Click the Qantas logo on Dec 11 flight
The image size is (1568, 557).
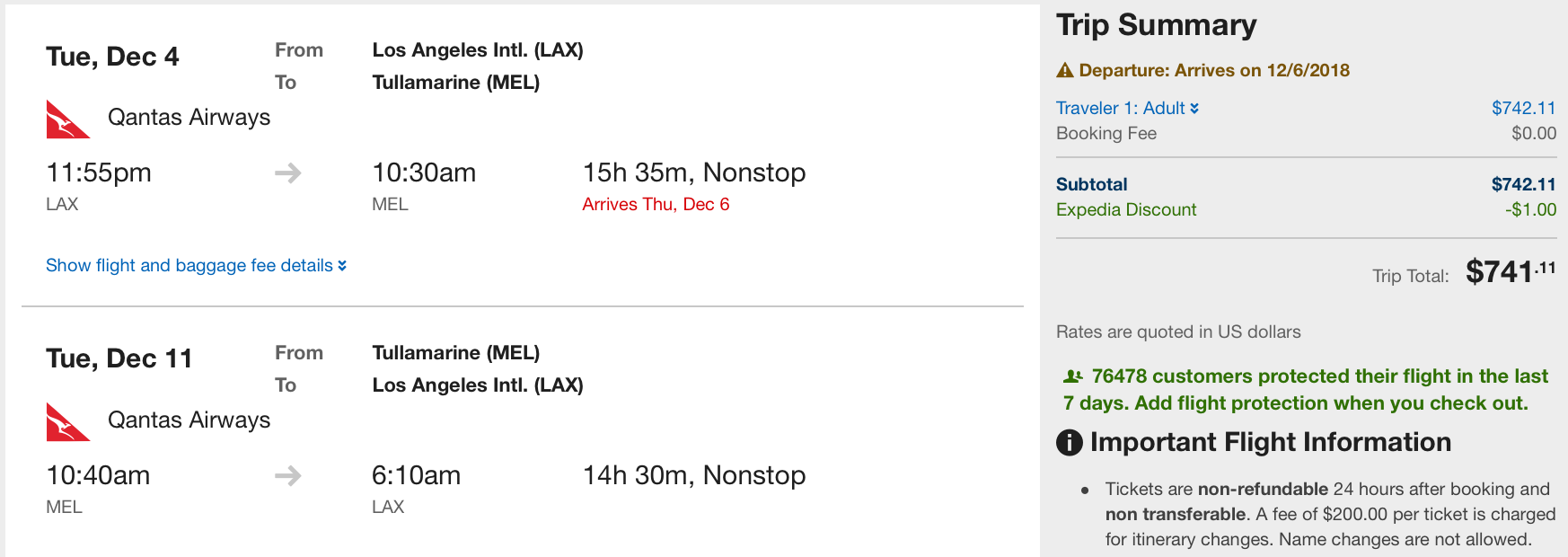point(67,422)
